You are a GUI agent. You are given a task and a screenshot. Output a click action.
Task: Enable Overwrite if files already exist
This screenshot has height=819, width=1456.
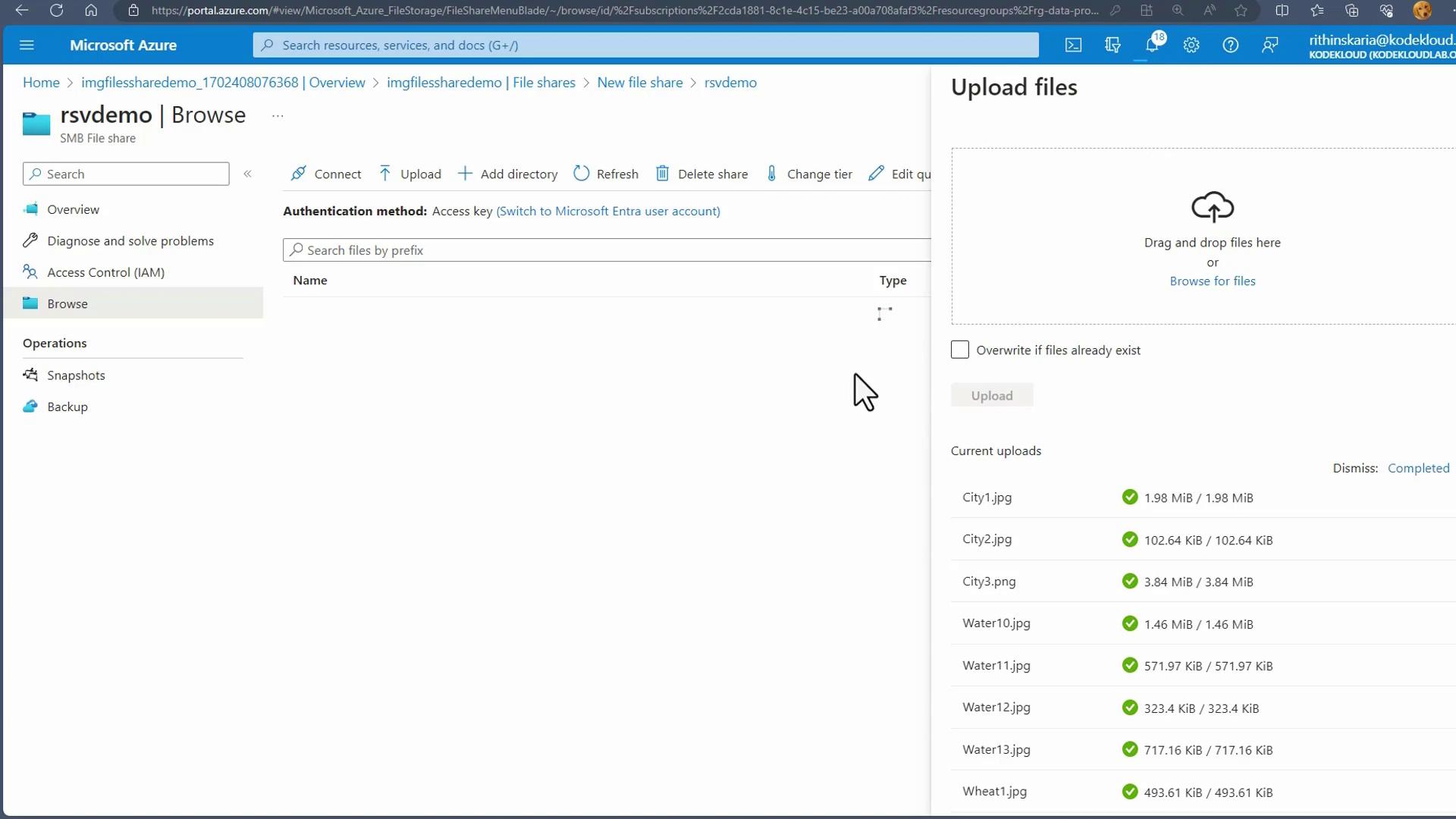click(960, 350)
